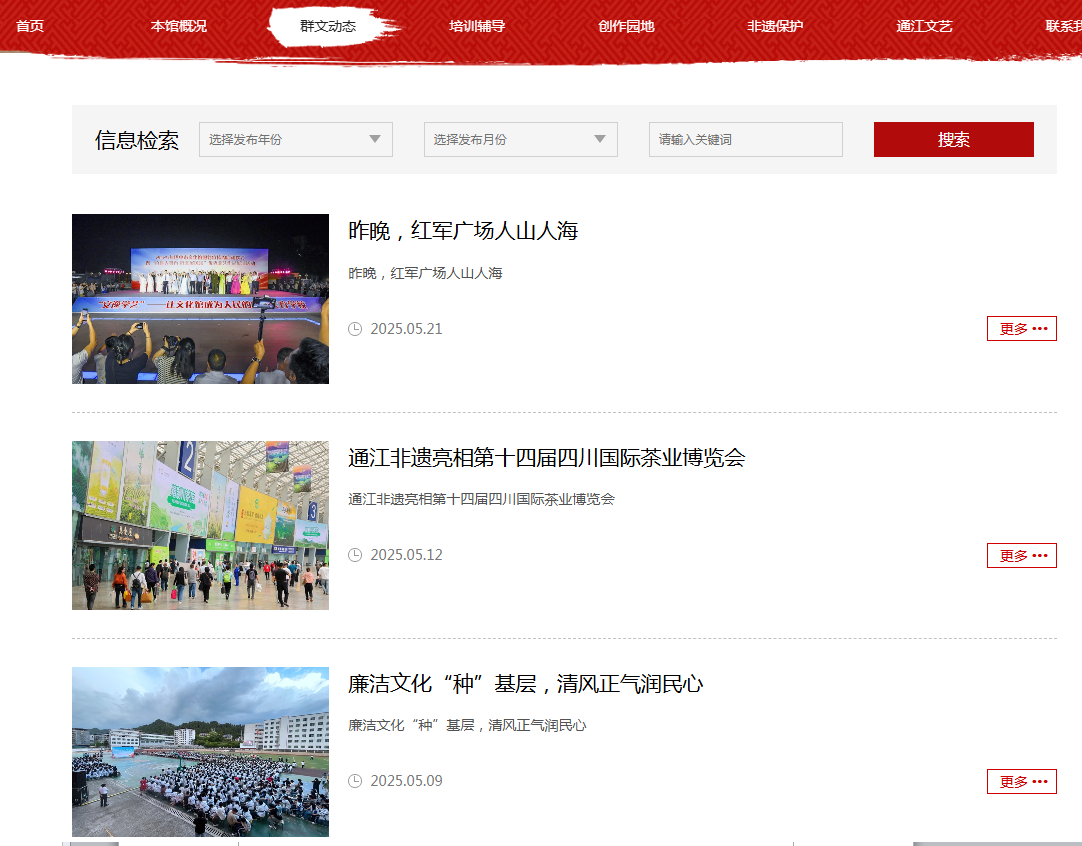This screenshot has width=1082, height=846.
Task: Go to the 首页 home menu item
Action: point(30,26)
